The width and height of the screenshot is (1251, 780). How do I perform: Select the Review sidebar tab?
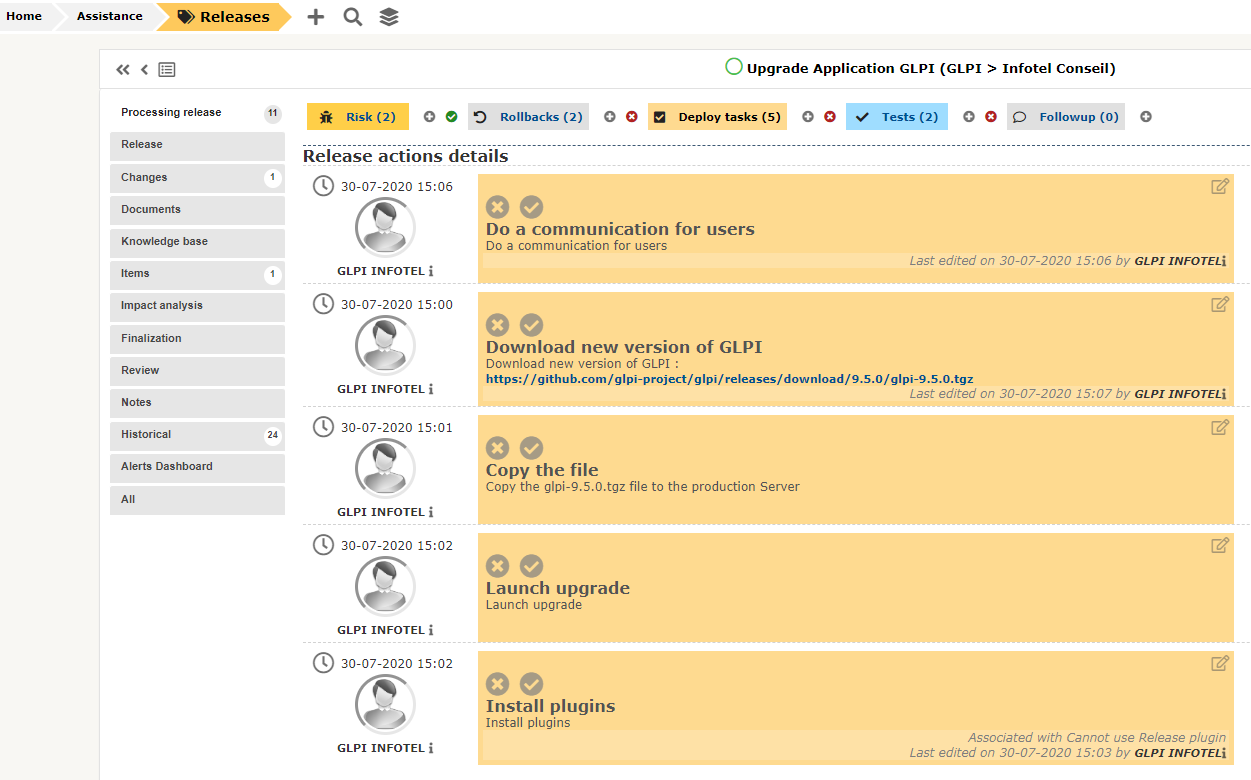197,371
